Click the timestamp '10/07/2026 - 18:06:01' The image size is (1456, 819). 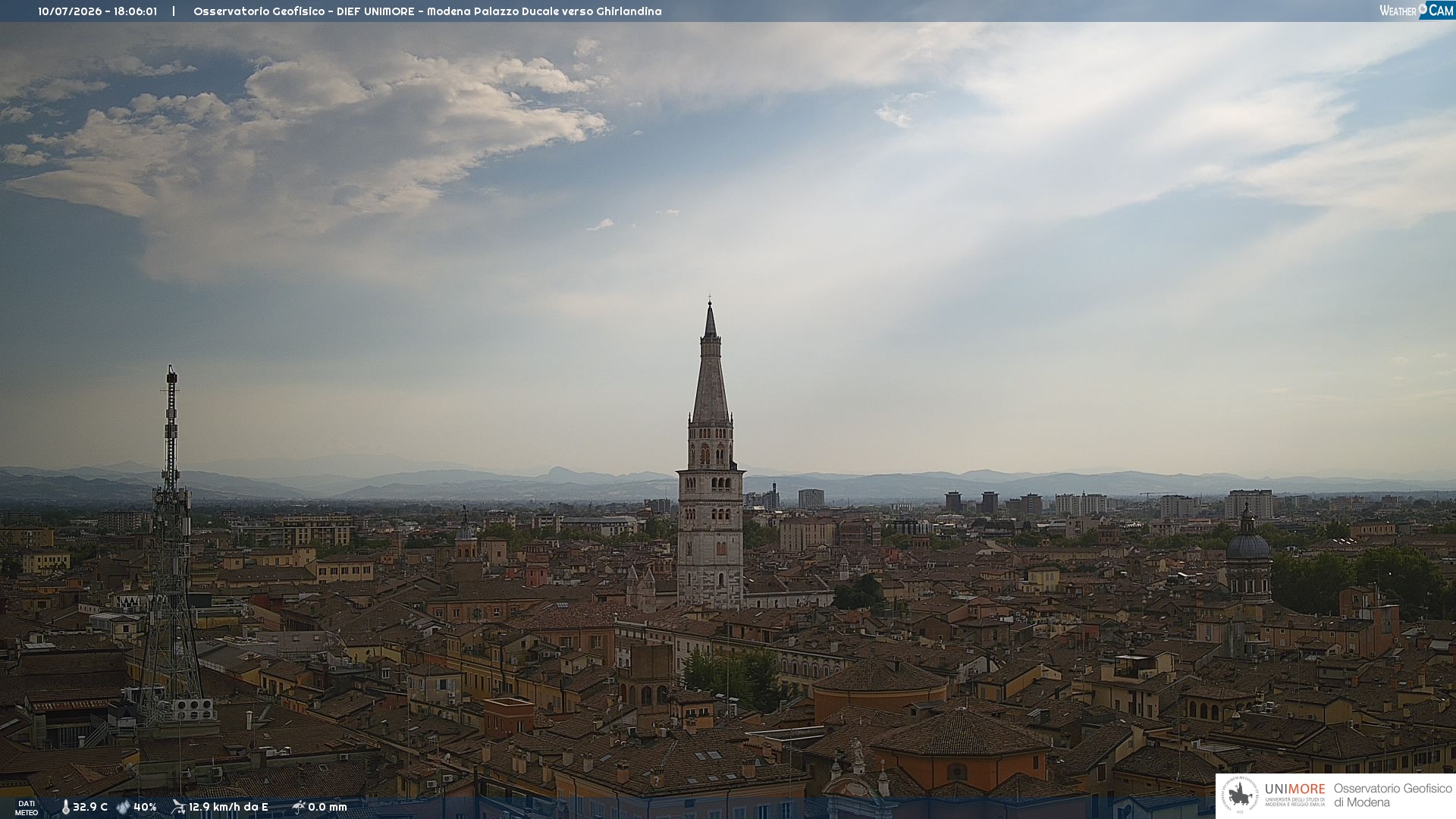pyautogui.click(x=98, y=11)
